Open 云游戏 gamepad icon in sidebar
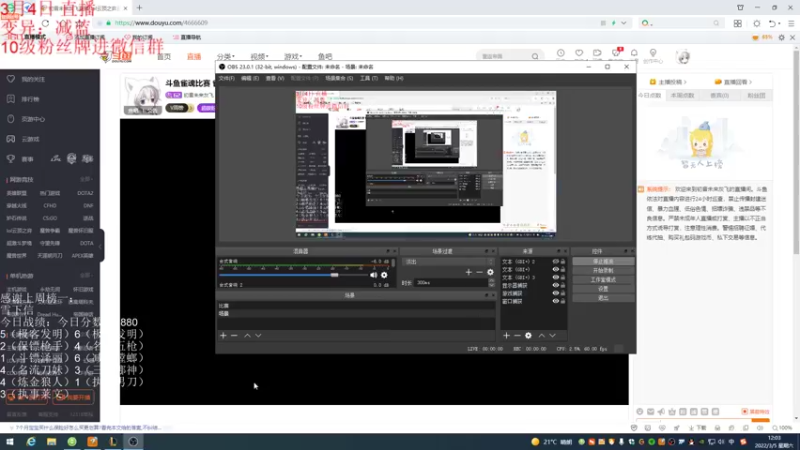 tap(11, 139)
